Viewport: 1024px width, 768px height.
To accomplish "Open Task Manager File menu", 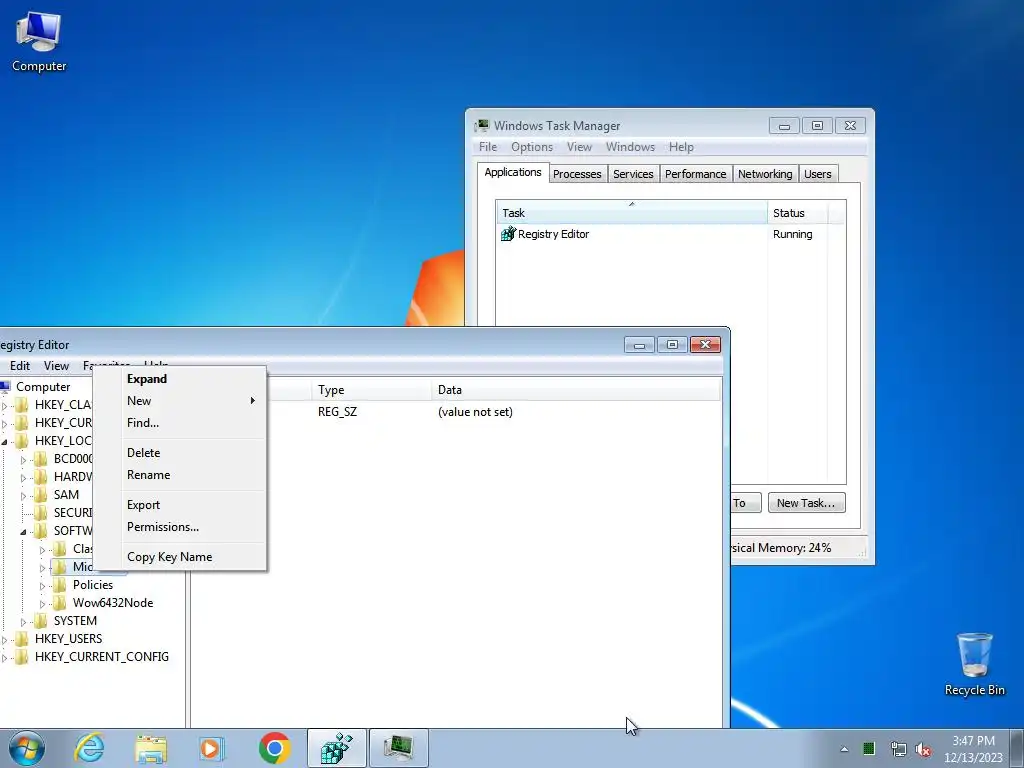I will pos(488,147).
